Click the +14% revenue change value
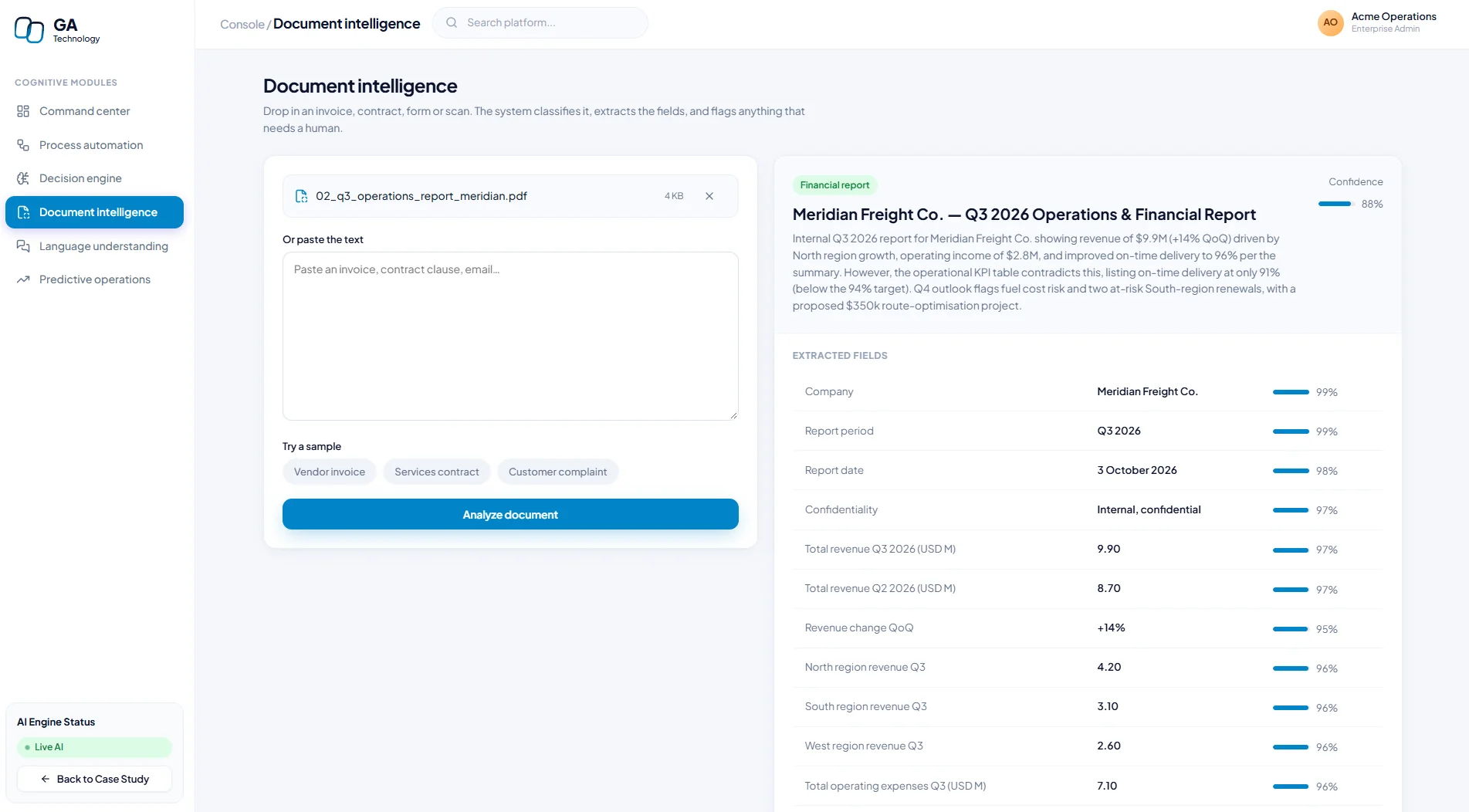Image resolution: width=1469 pixels, height=812 pixels. (1111, 628)
